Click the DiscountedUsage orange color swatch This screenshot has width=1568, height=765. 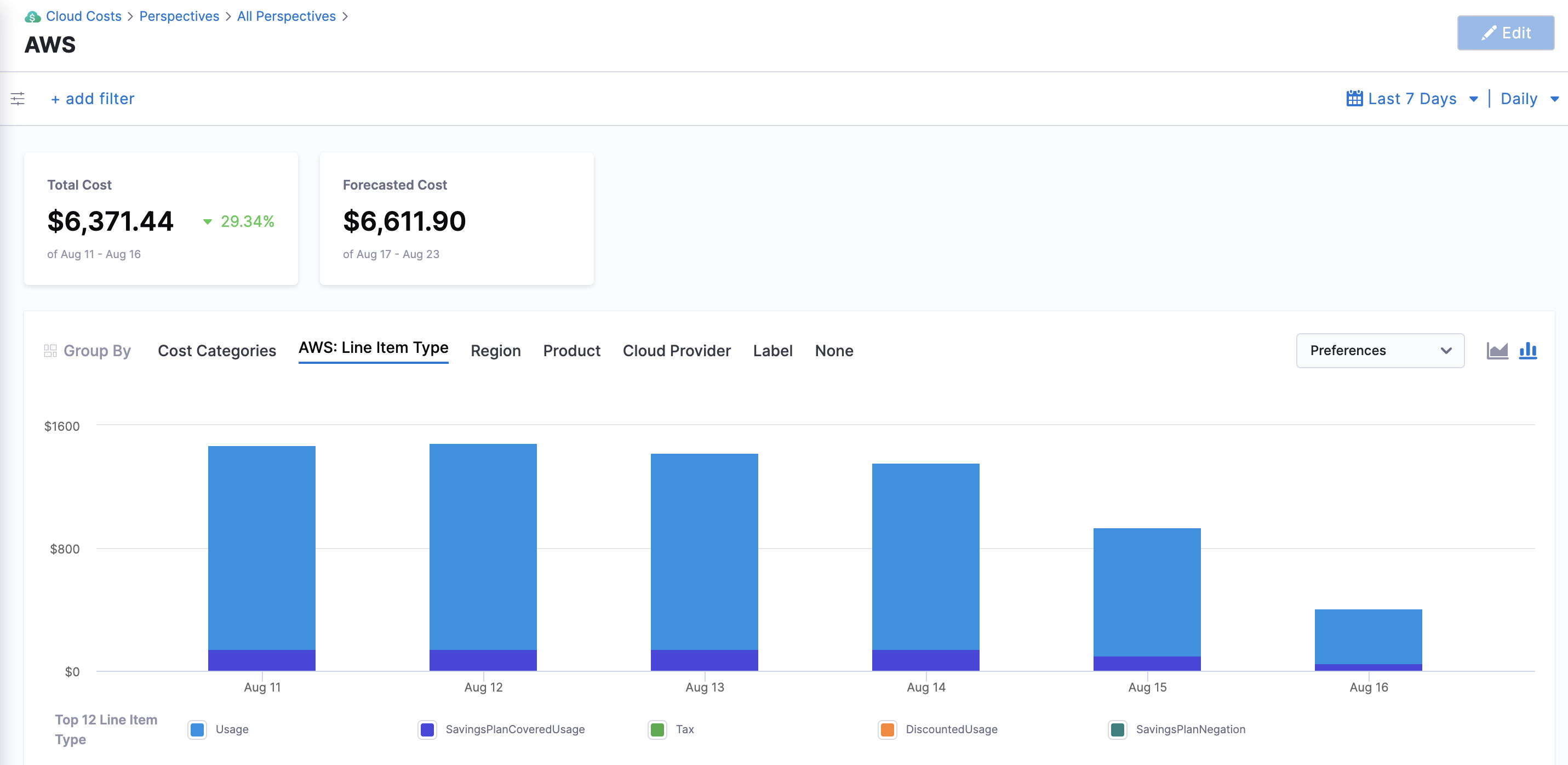point(888,729)
